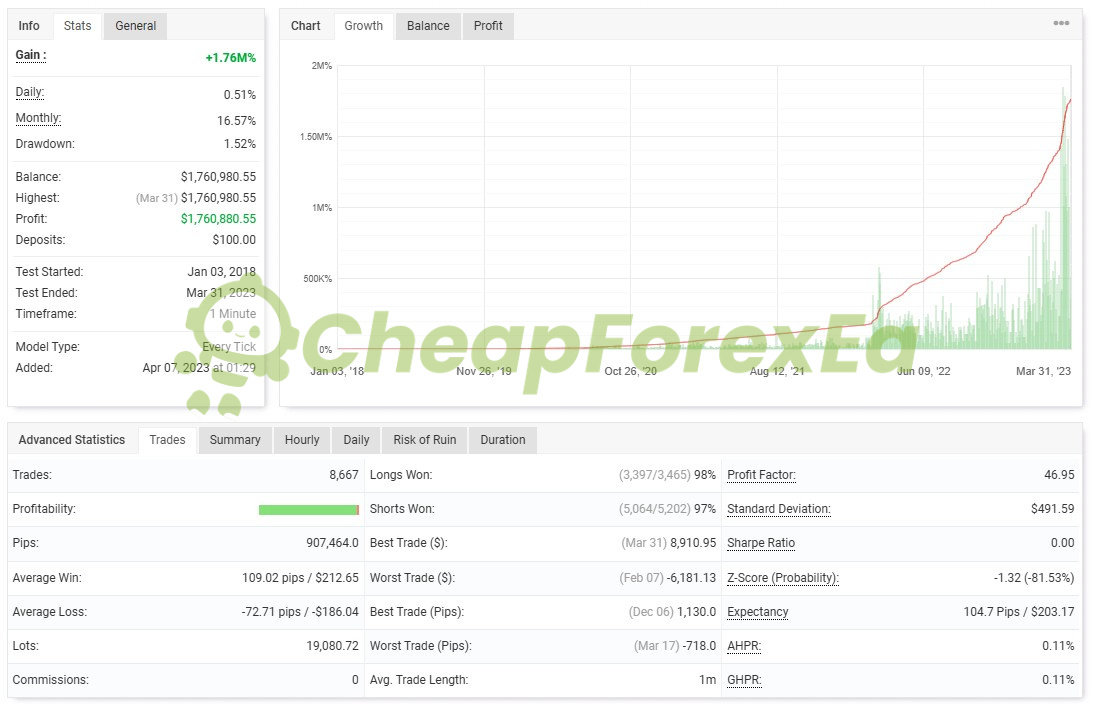
Task: Click the Daily label in Info
Action: click(x=30, y=92)
